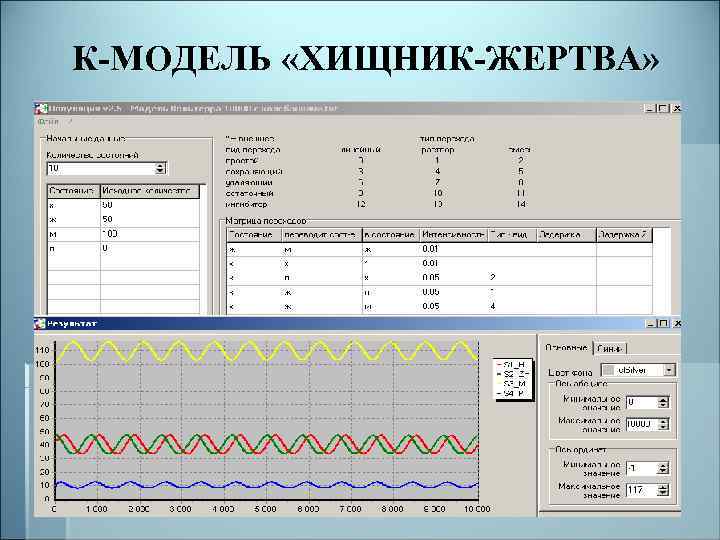
Task: Click the 'в состояние' column header
Action: (x=391, y=235)
